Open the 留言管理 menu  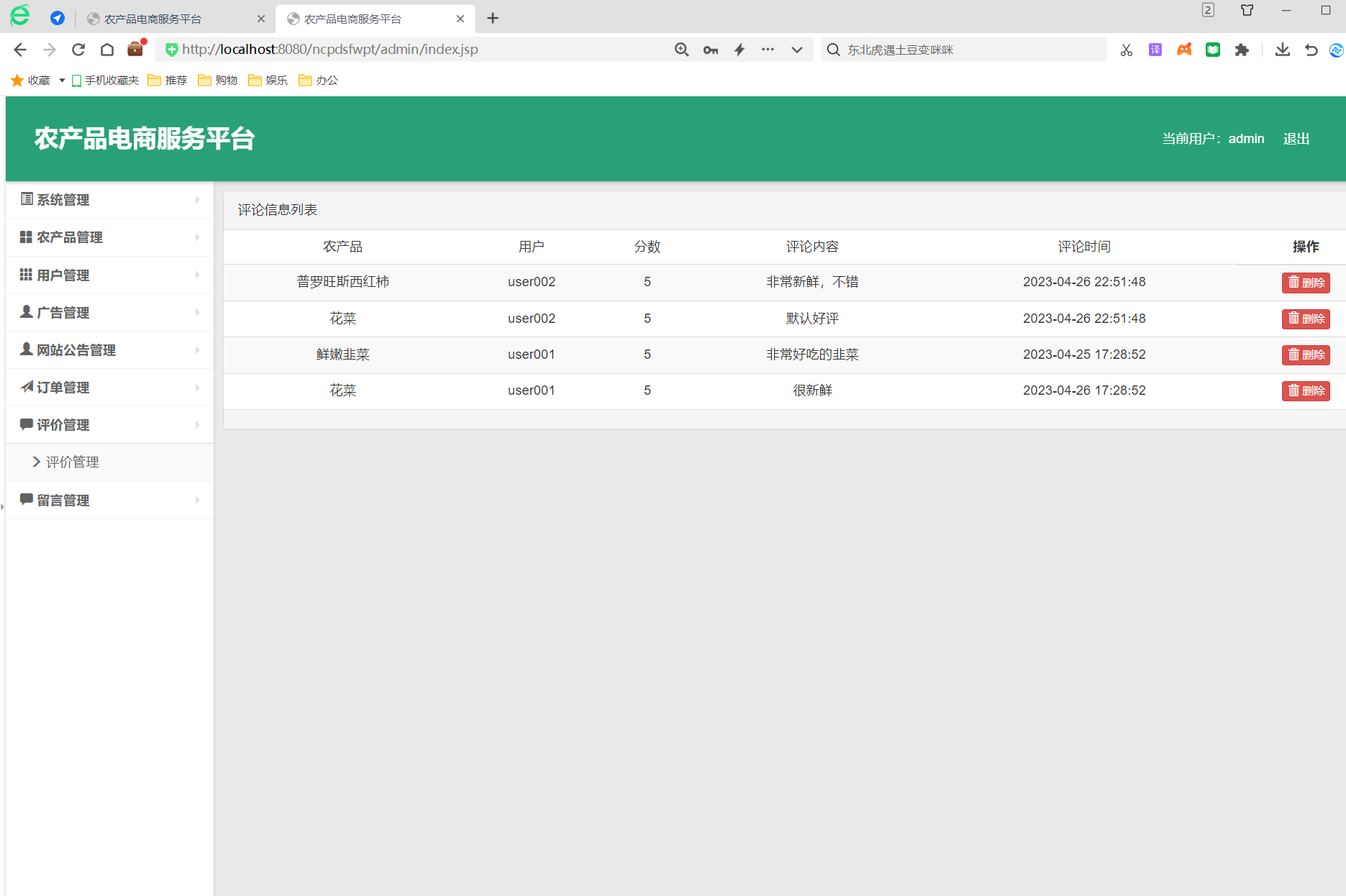coord(109,500)
